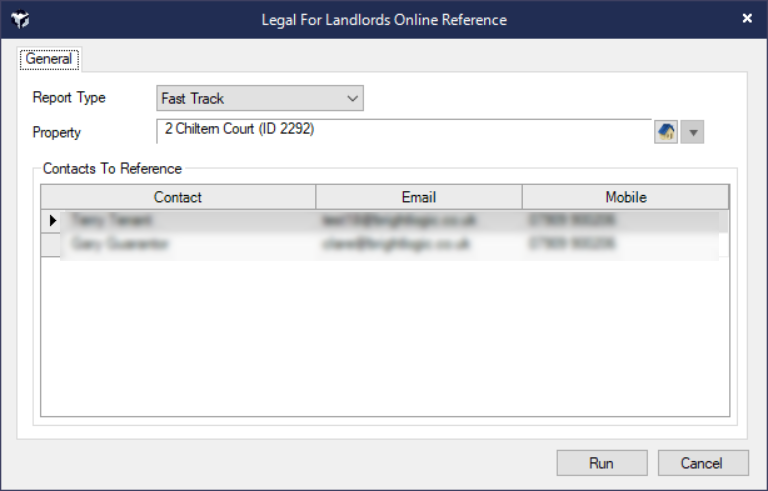
Task: Click the property house lookup icon
Action: pos(666,132)
